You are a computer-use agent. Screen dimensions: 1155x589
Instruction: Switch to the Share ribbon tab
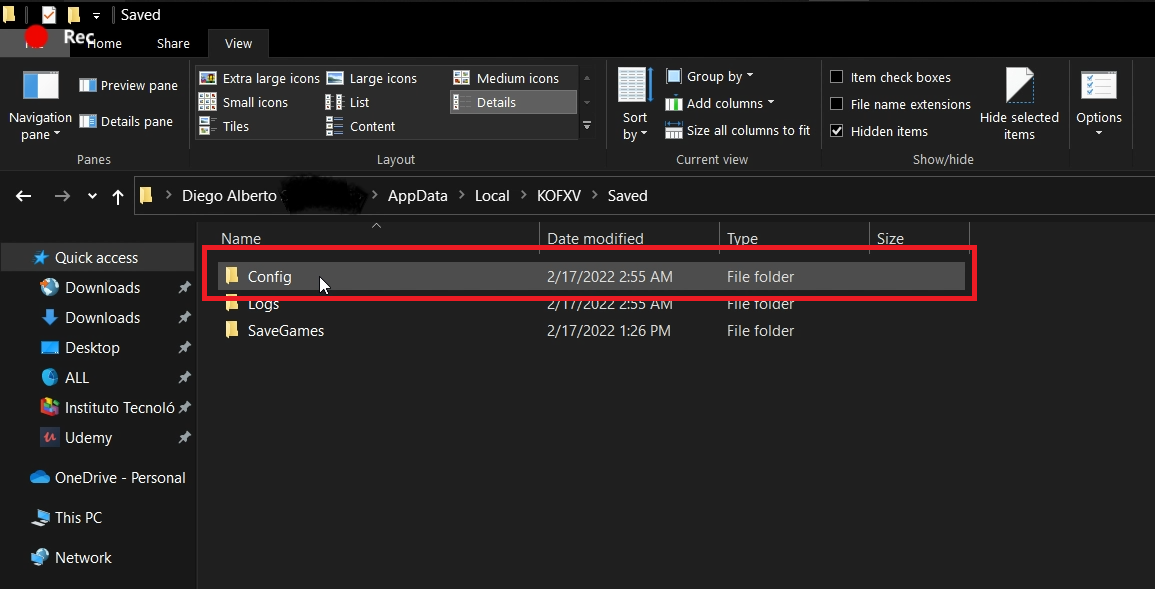(x=173, y=43)
